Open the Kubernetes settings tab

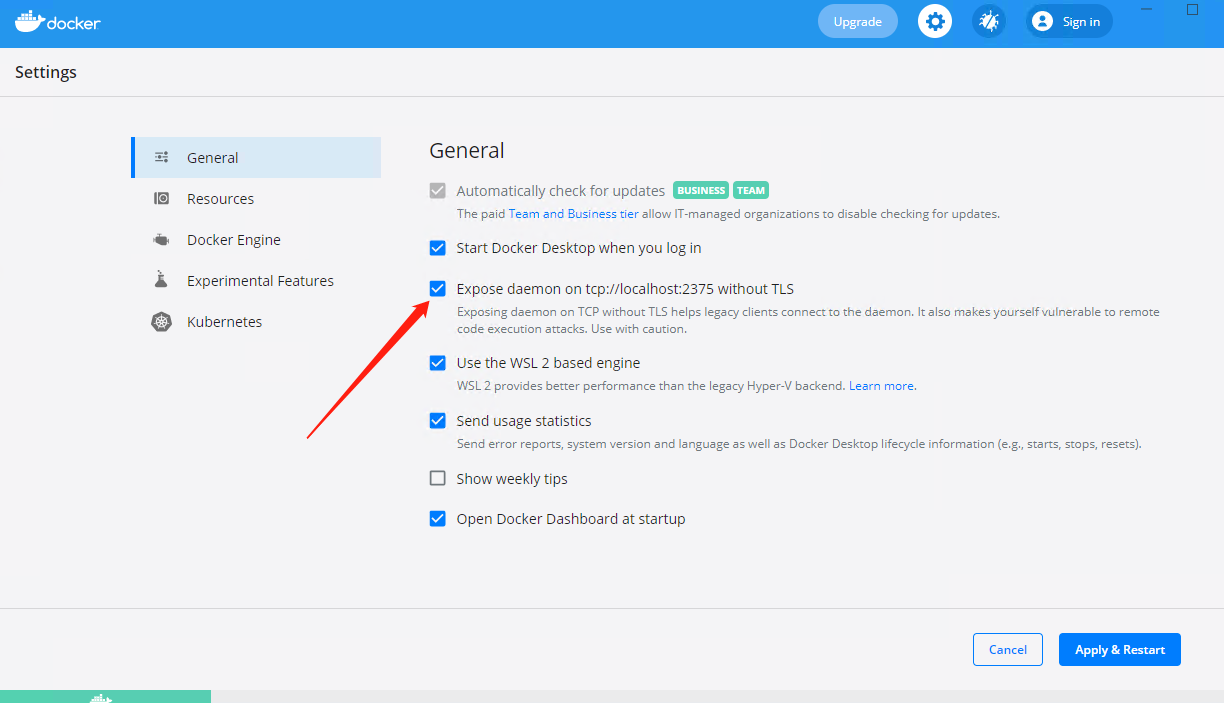pyautogui.click(x=224, y=322)
